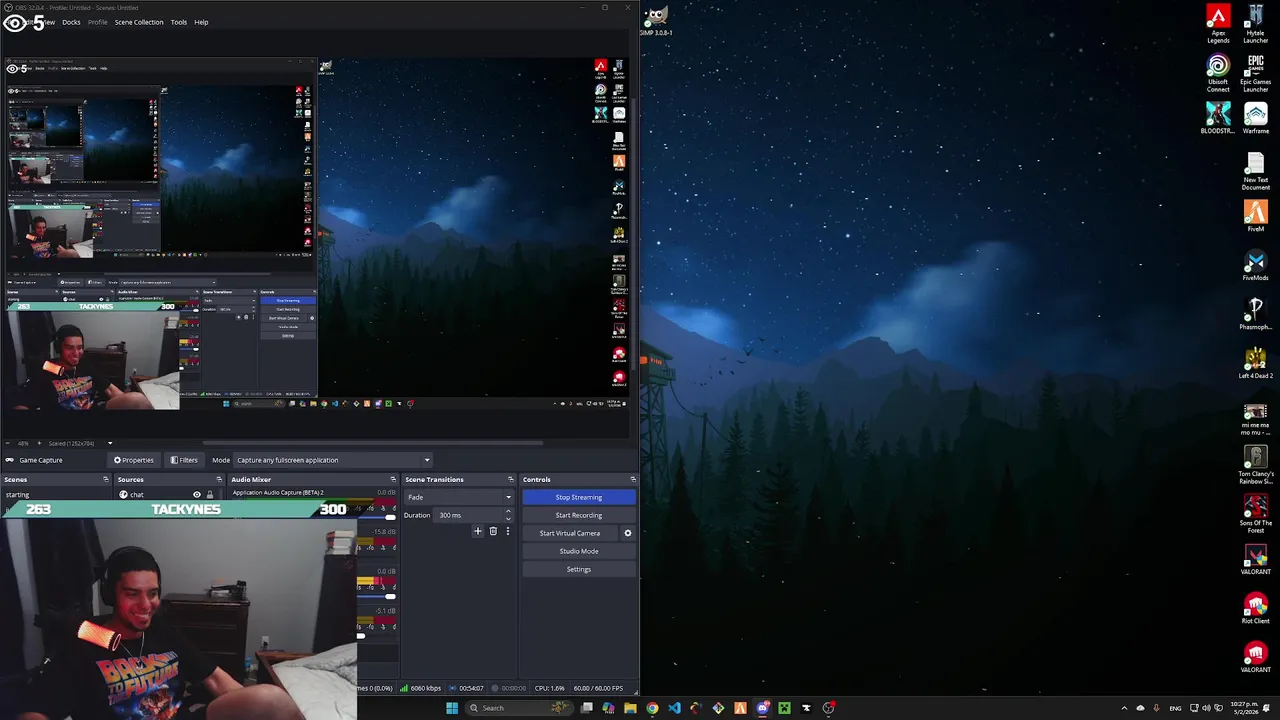This screenshot has height=720, width=1280.
Task: Undock the Sources panel
Action: [x=220, y=479]
